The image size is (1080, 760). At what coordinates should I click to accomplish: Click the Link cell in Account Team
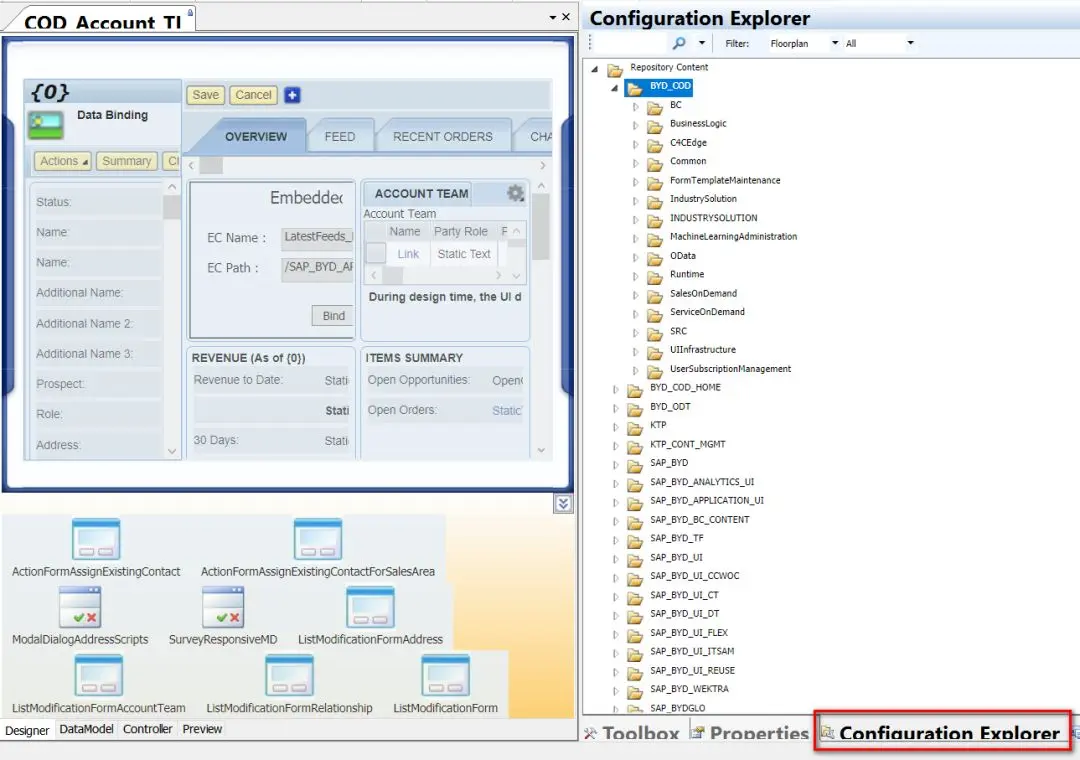tap(408, 254)
